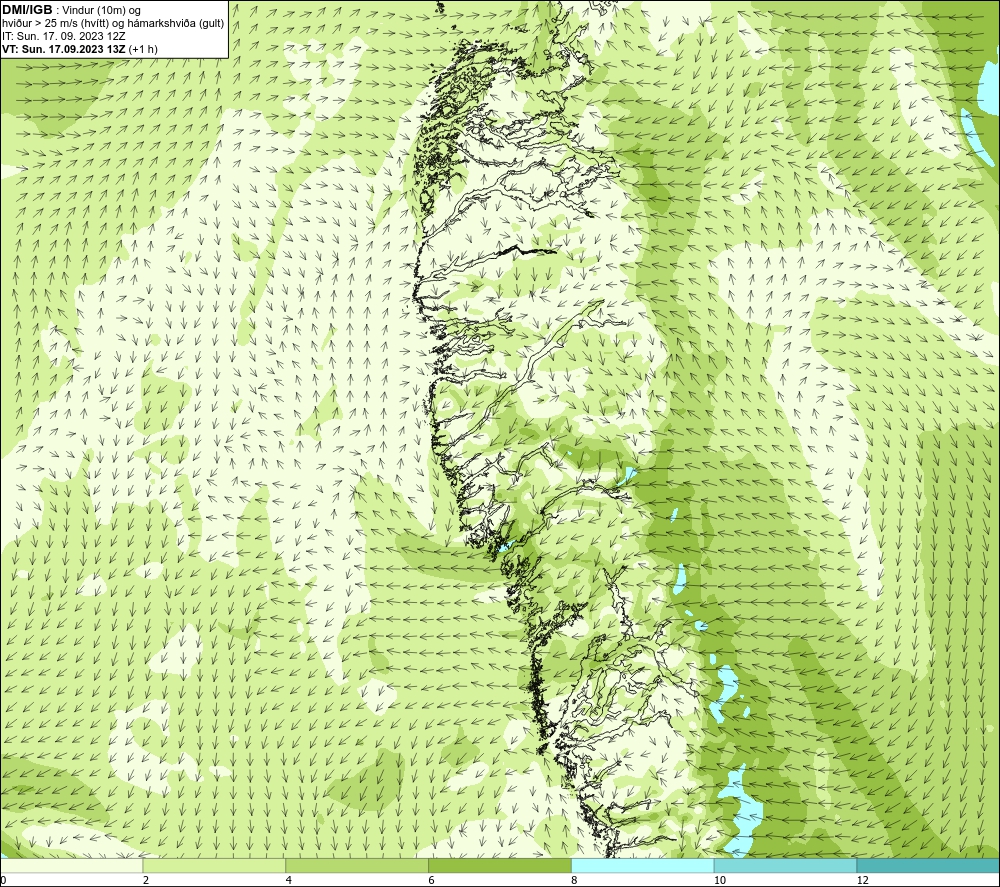The height and width of the screenshot is (887, 1000).
Task: Click the darkest teal segment above 12
Action: (928, 865)
